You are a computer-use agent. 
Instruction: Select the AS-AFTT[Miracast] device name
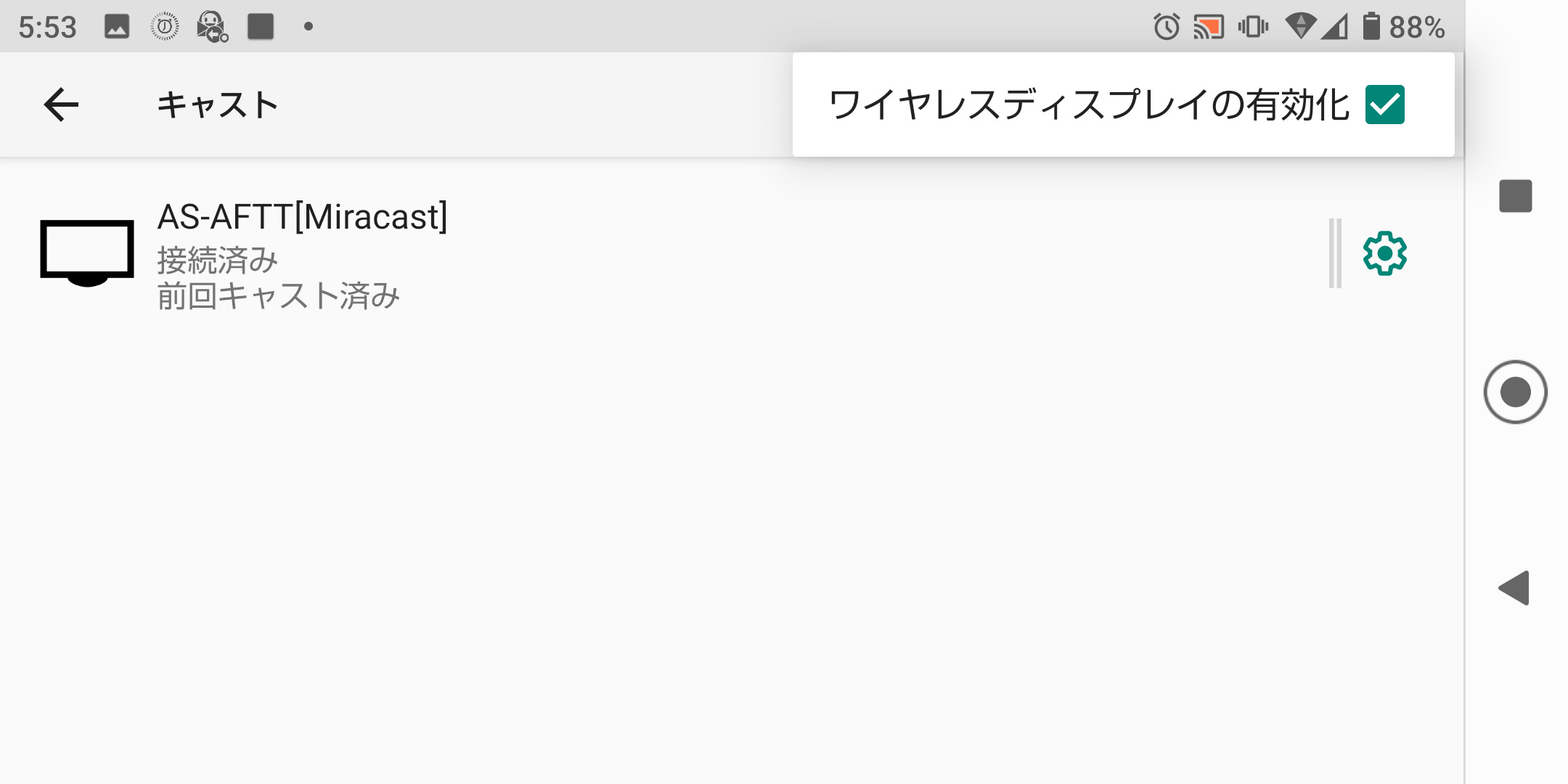click(x=302, y=216)
